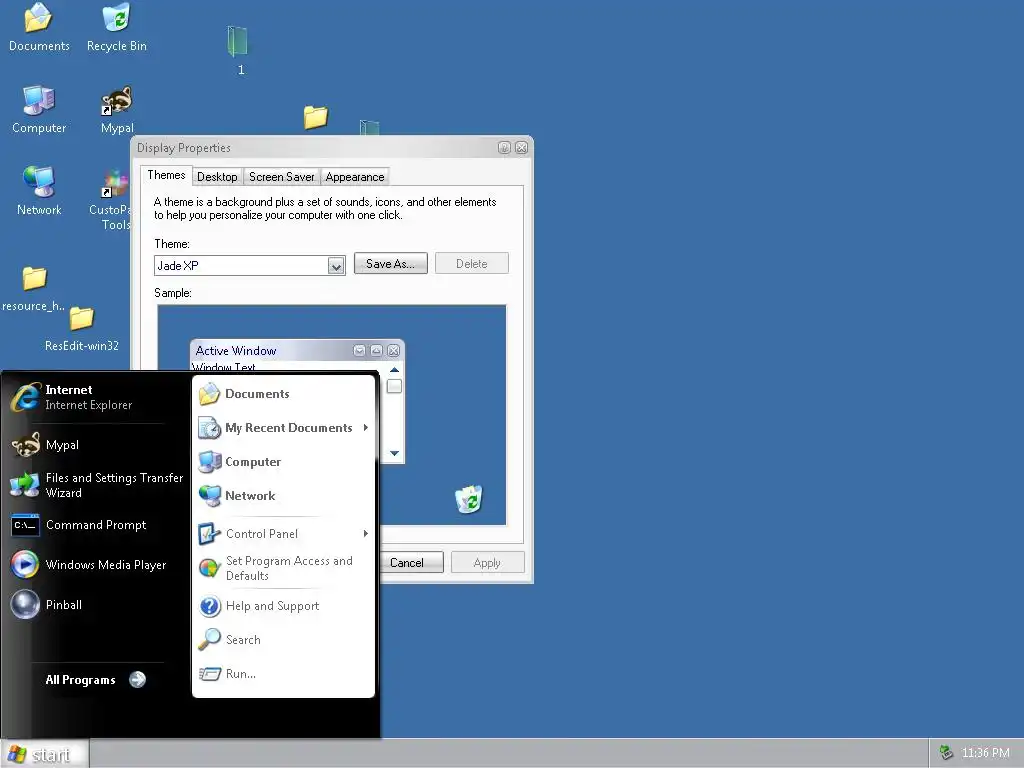Click the system tray network icon
The height and width of the screenshot is (768, 1024).
coord(946,753)
